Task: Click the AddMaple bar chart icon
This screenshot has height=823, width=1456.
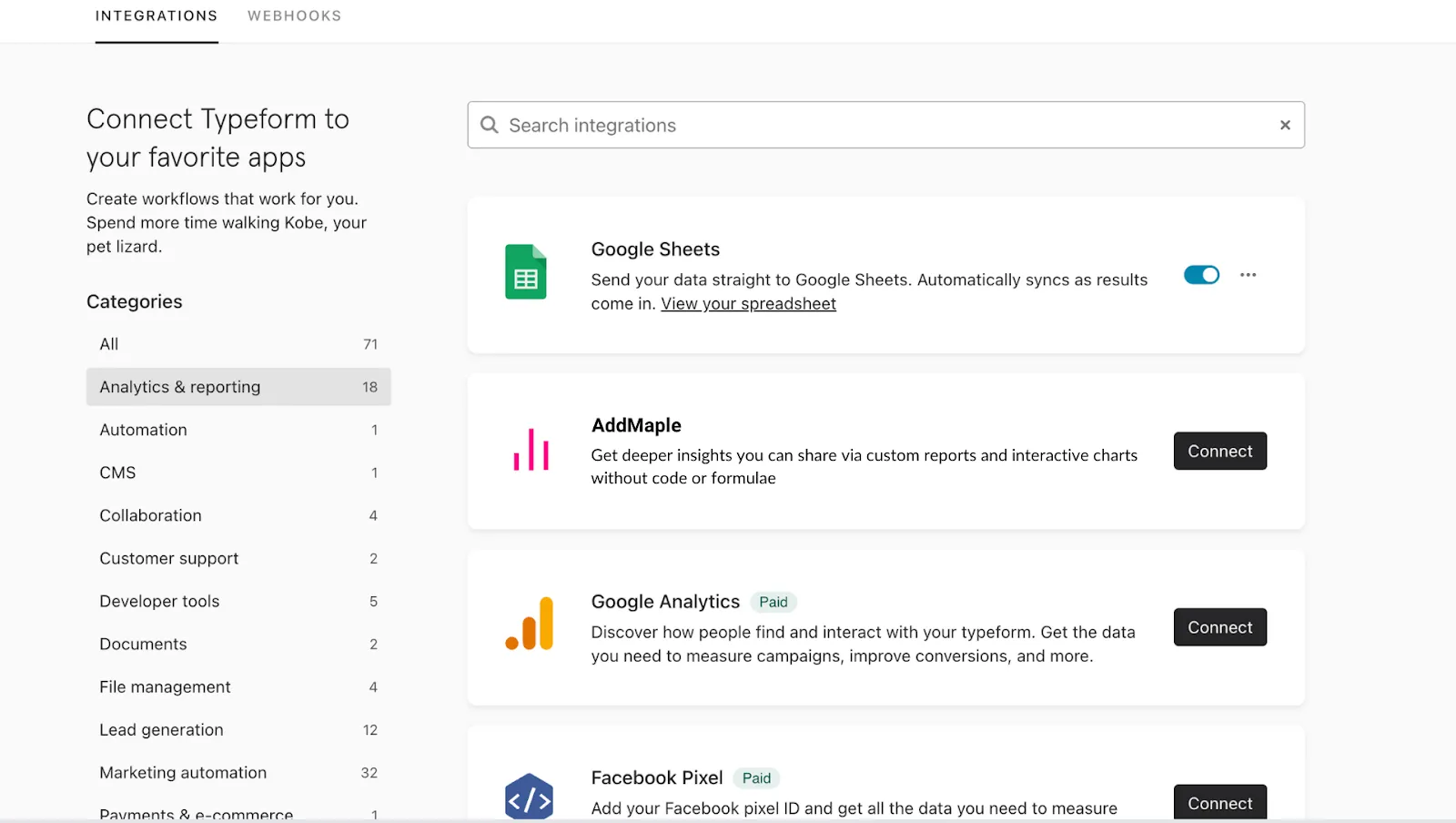Action: tap(531, 450)
